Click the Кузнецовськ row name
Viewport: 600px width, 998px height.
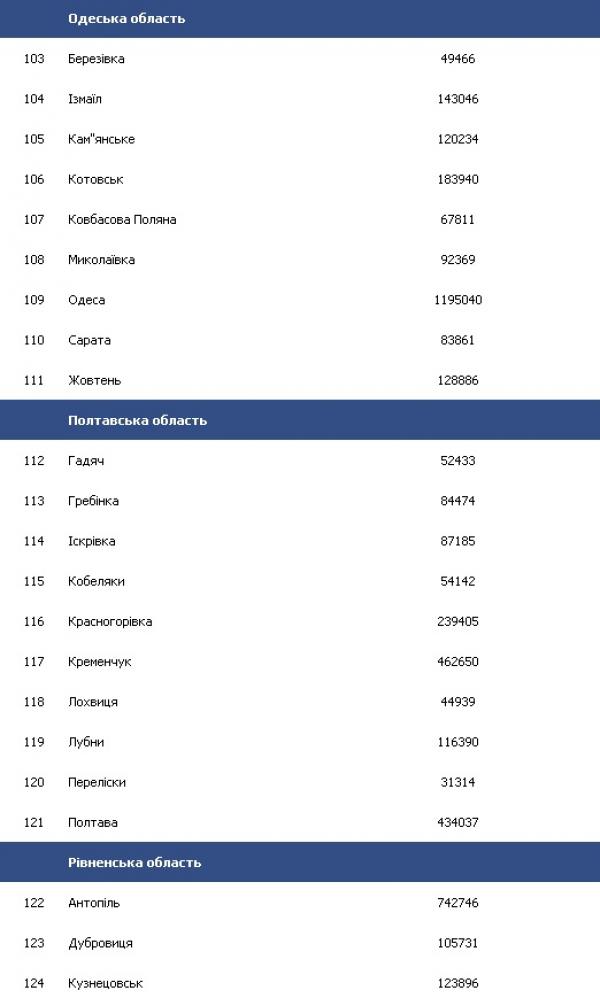click(x=105, y=983)
